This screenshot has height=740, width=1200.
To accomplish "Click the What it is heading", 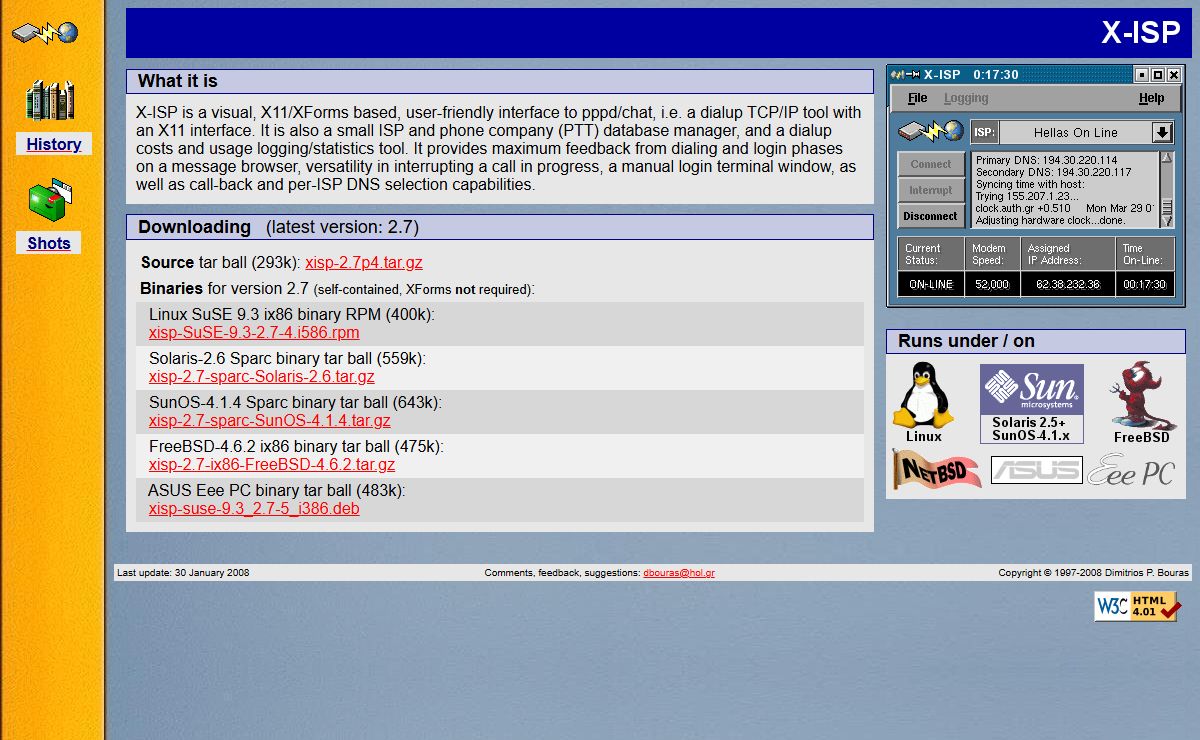I will click(177, 81).
